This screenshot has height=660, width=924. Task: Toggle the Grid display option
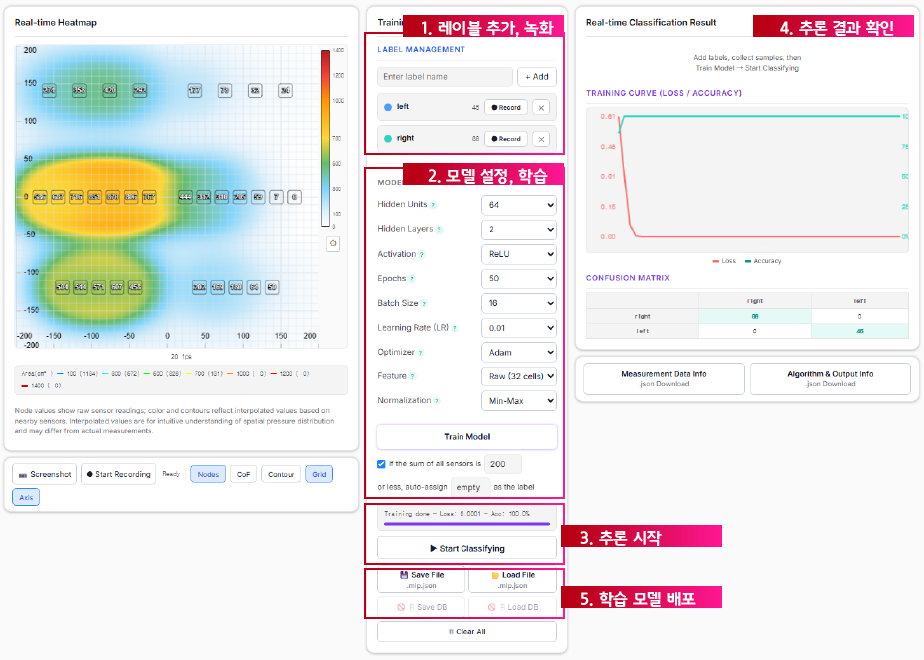(319, 474)
